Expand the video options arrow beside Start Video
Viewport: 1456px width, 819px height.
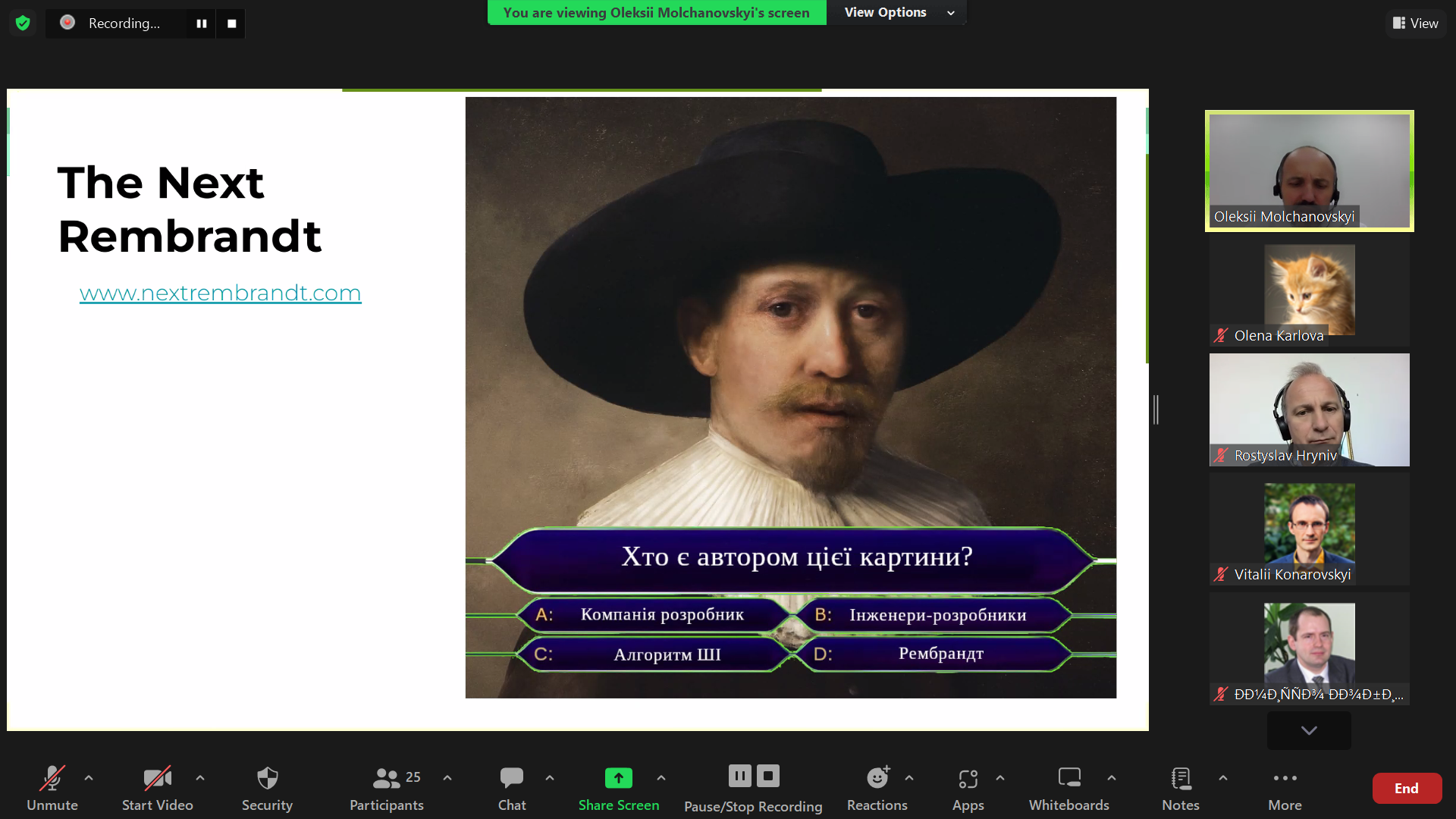pos(200,777)
